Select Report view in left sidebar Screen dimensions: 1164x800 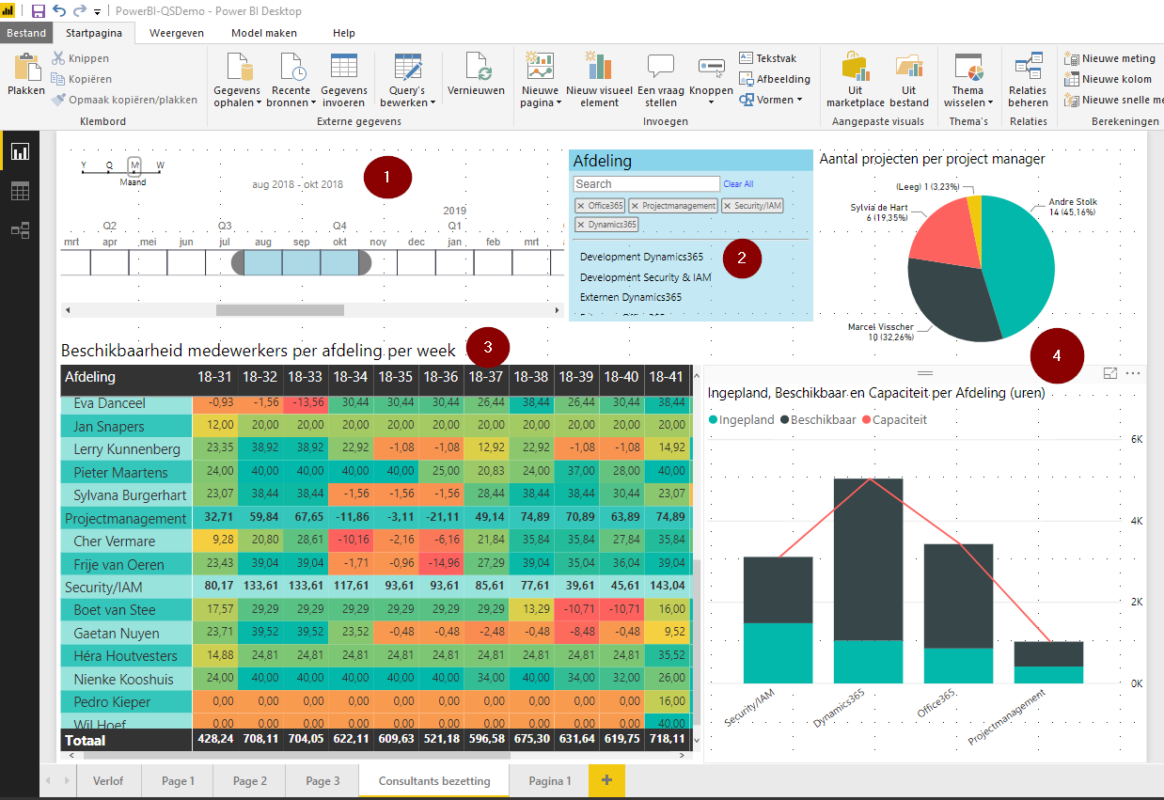(19, 151)
